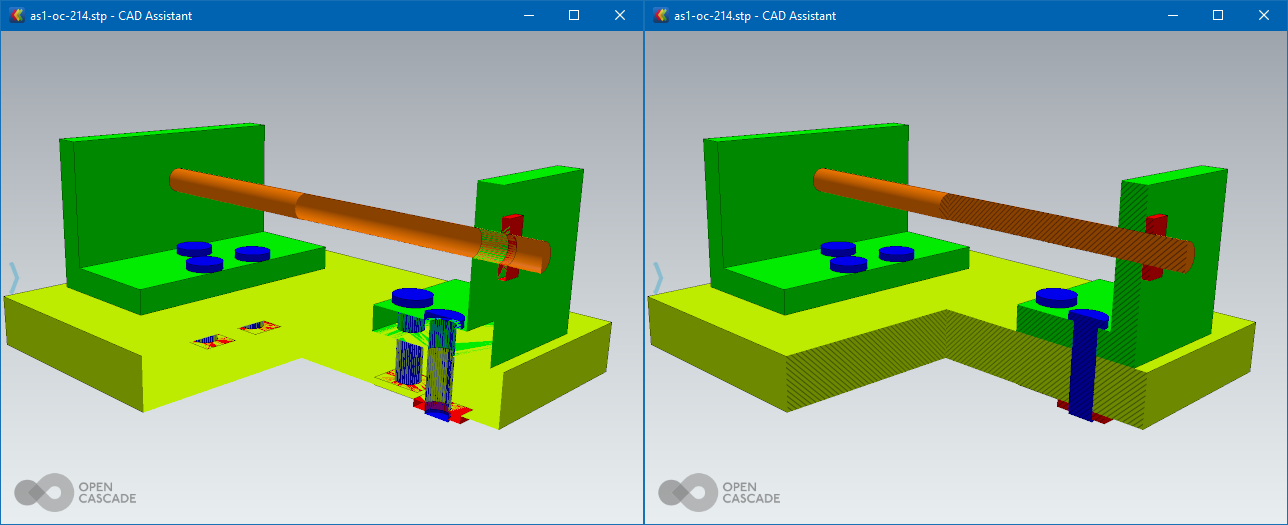Maximize the right CAD Assistant window

1217,15
